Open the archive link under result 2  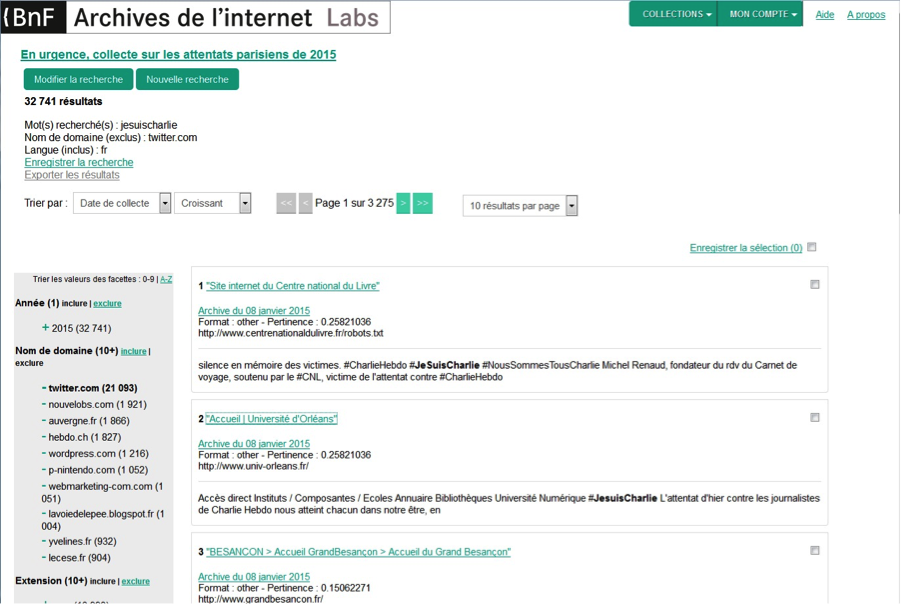[x=254, y=444]
